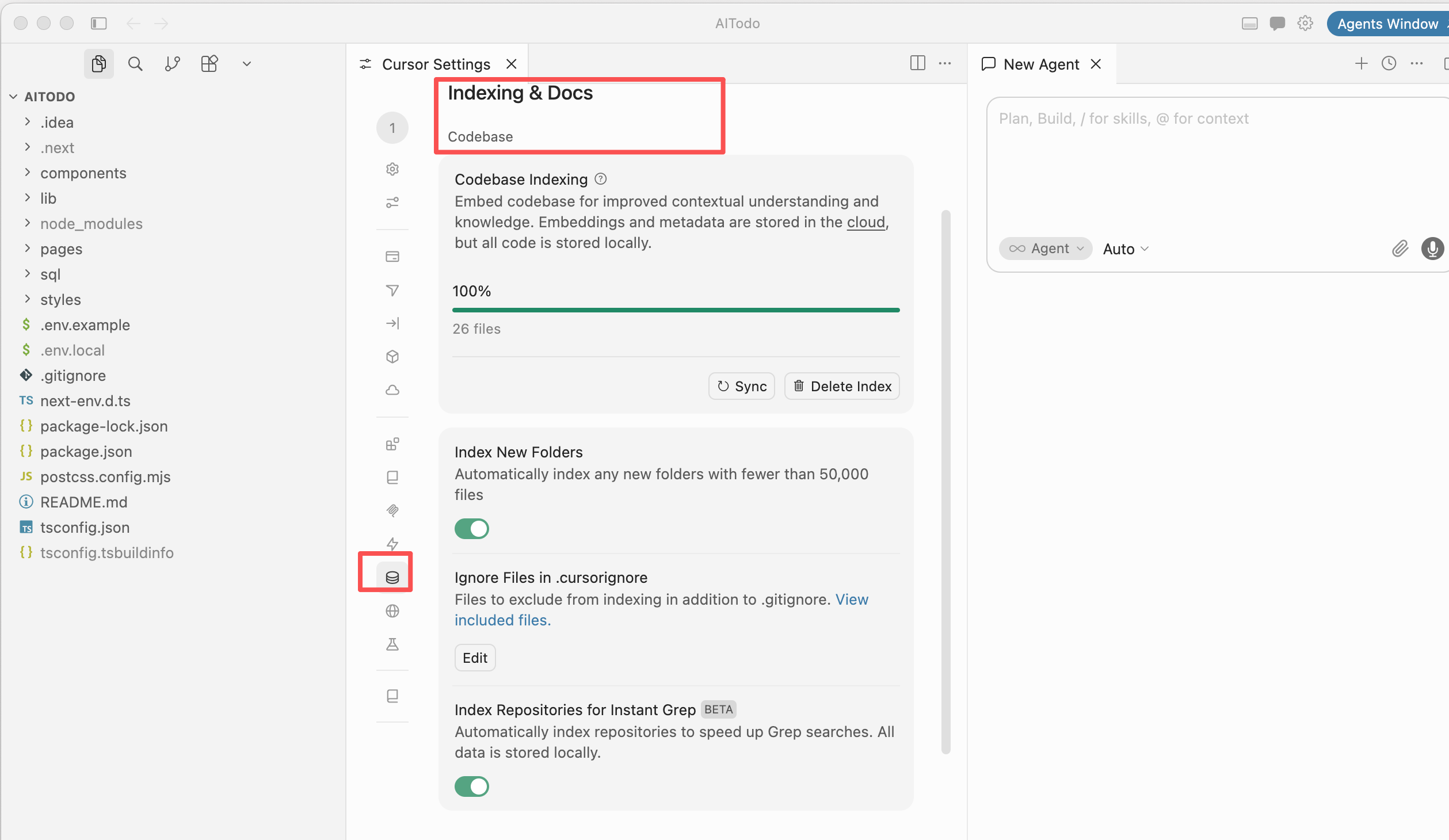The width and height of the screenshot is (1449, 840).
Task: Start a new agent with the plus icon
Action: click(x=1361, y=63)
